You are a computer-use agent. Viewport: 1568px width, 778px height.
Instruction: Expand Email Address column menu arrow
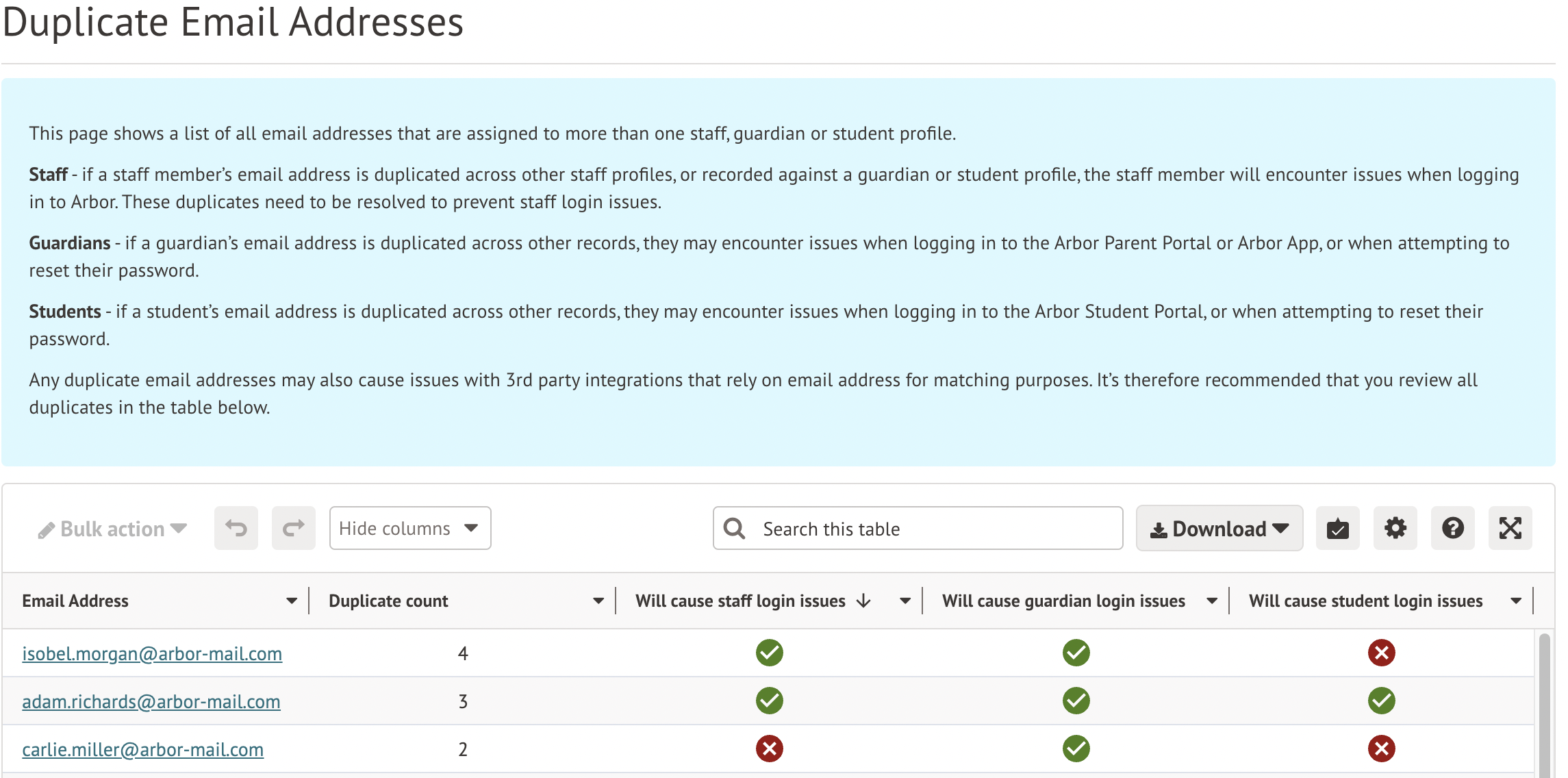pos(292,601)
